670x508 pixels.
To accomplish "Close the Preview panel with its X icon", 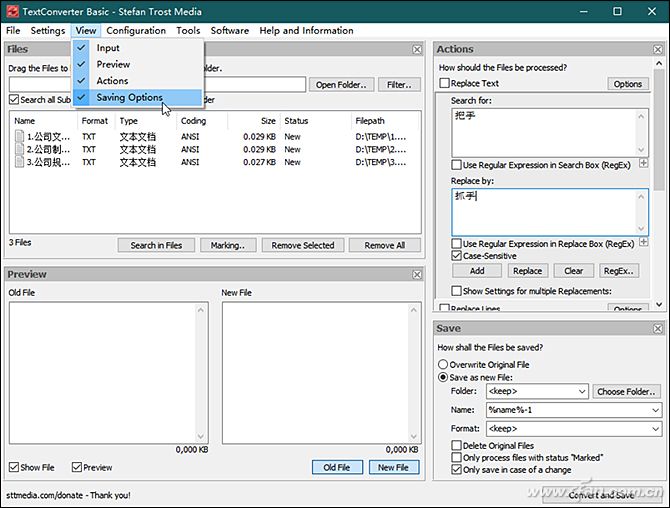I will pos(417,274).
